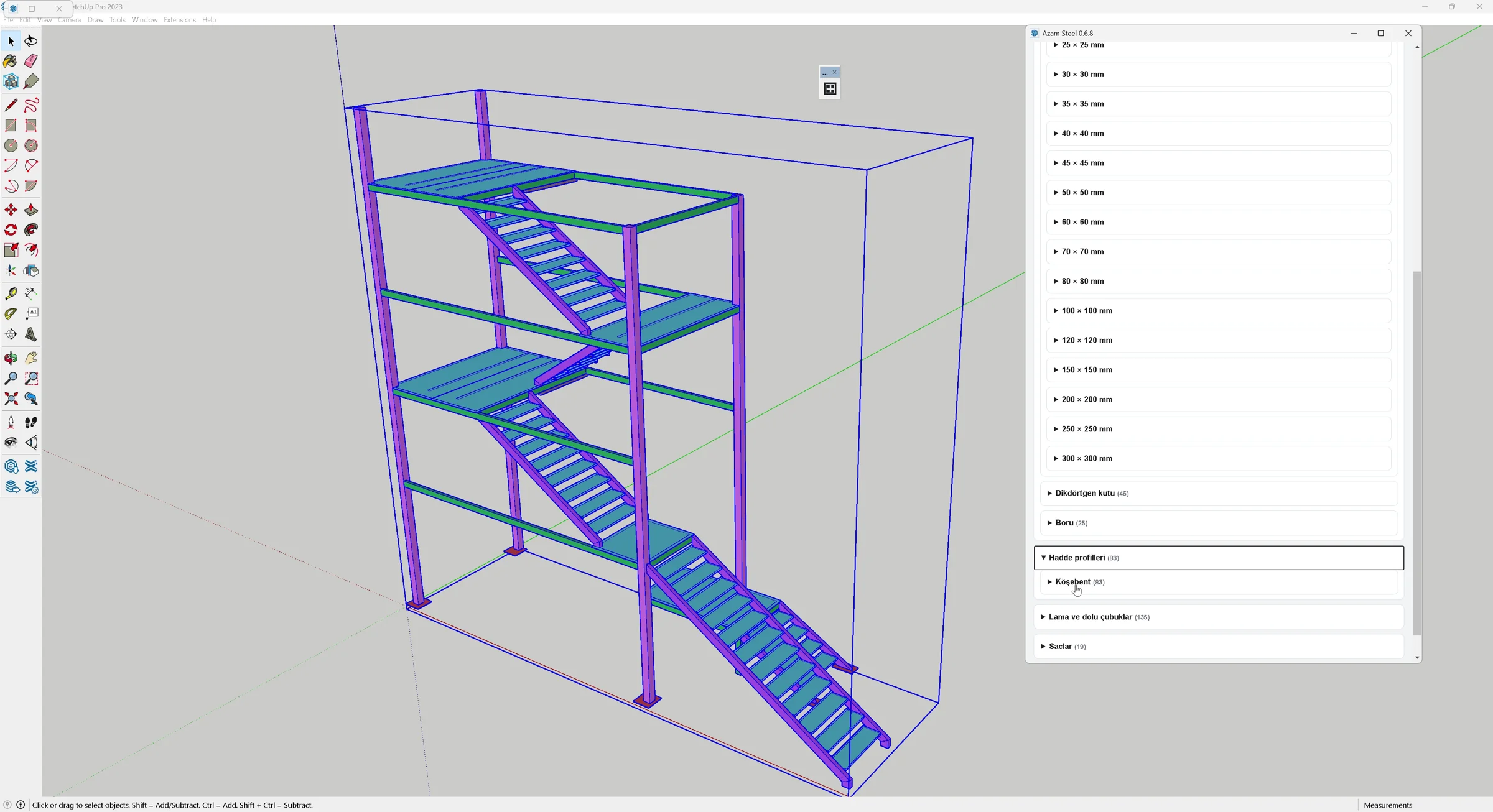
Task: Expand the Boru group
Action: pyautogui.click(x=1218, y=523)
